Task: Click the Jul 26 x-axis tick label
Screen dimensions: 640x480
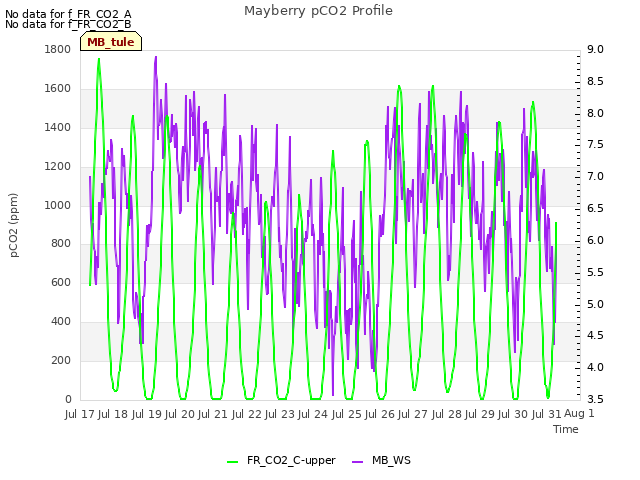Action: click(380, 414)
